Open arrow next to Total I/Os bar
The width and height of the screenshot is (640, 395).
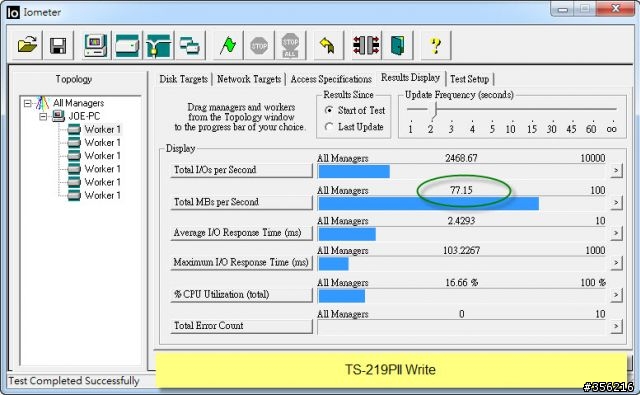coord(616,170)
